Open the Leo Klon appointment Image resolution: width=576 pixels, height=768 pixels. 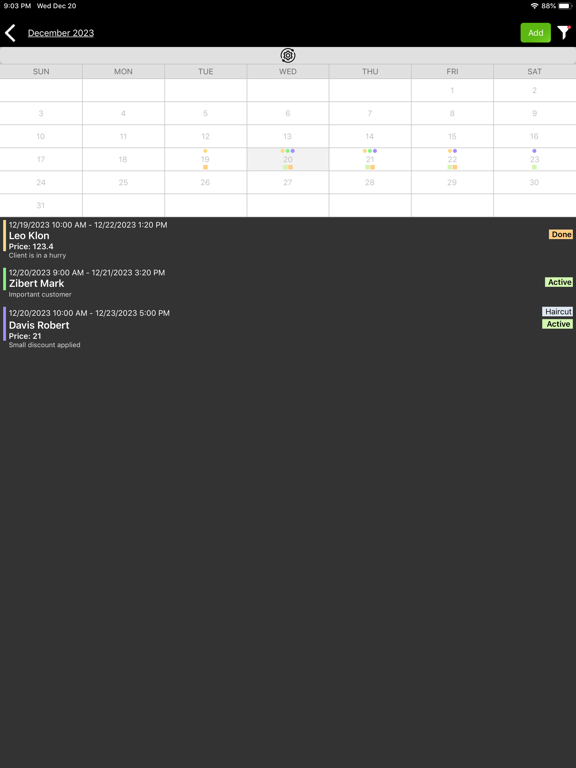pos(288,240)
